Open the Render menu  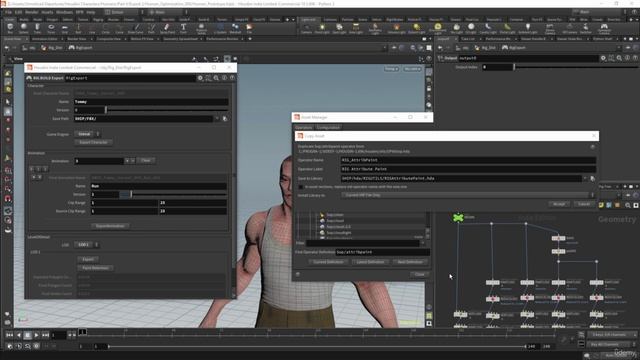point(31,12)
